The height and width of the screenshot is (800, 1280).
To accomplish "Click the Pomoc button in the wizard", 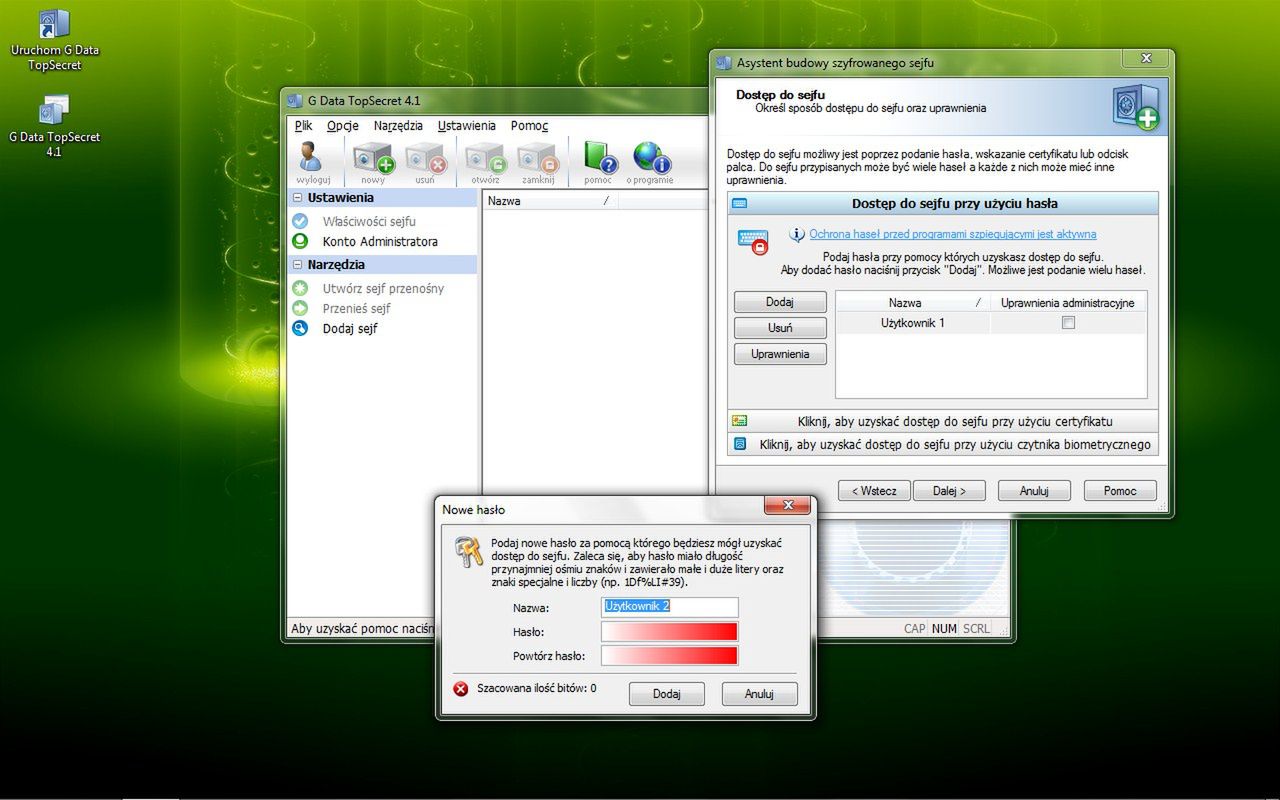I will tap(1120, 491).
